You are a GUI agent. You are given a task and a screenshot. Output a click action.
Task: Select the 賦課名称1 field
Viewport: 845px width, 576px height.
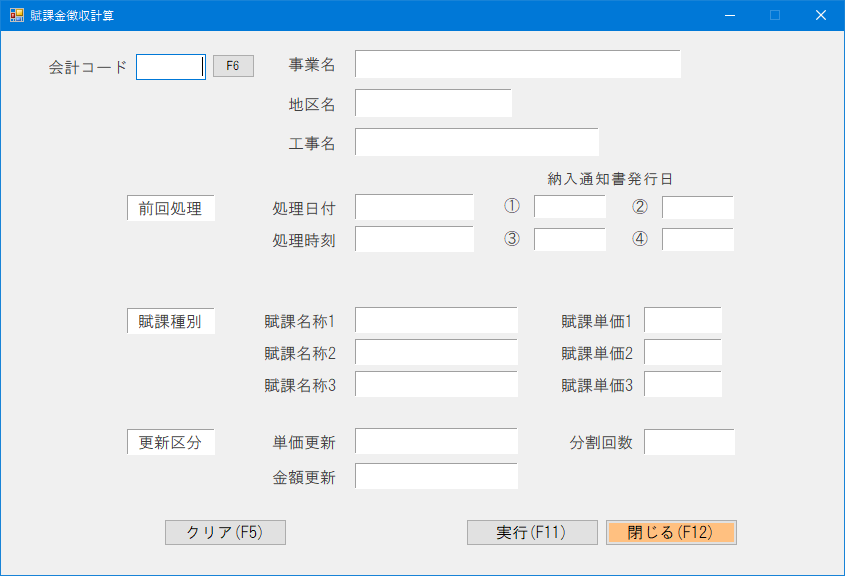click(x=435, y=320)
